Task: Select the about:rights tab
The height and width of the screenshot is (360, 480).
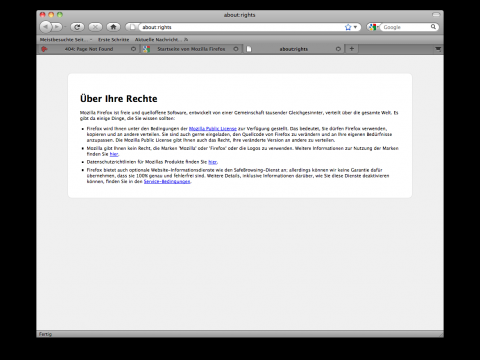Action: (x=293, y=49)
